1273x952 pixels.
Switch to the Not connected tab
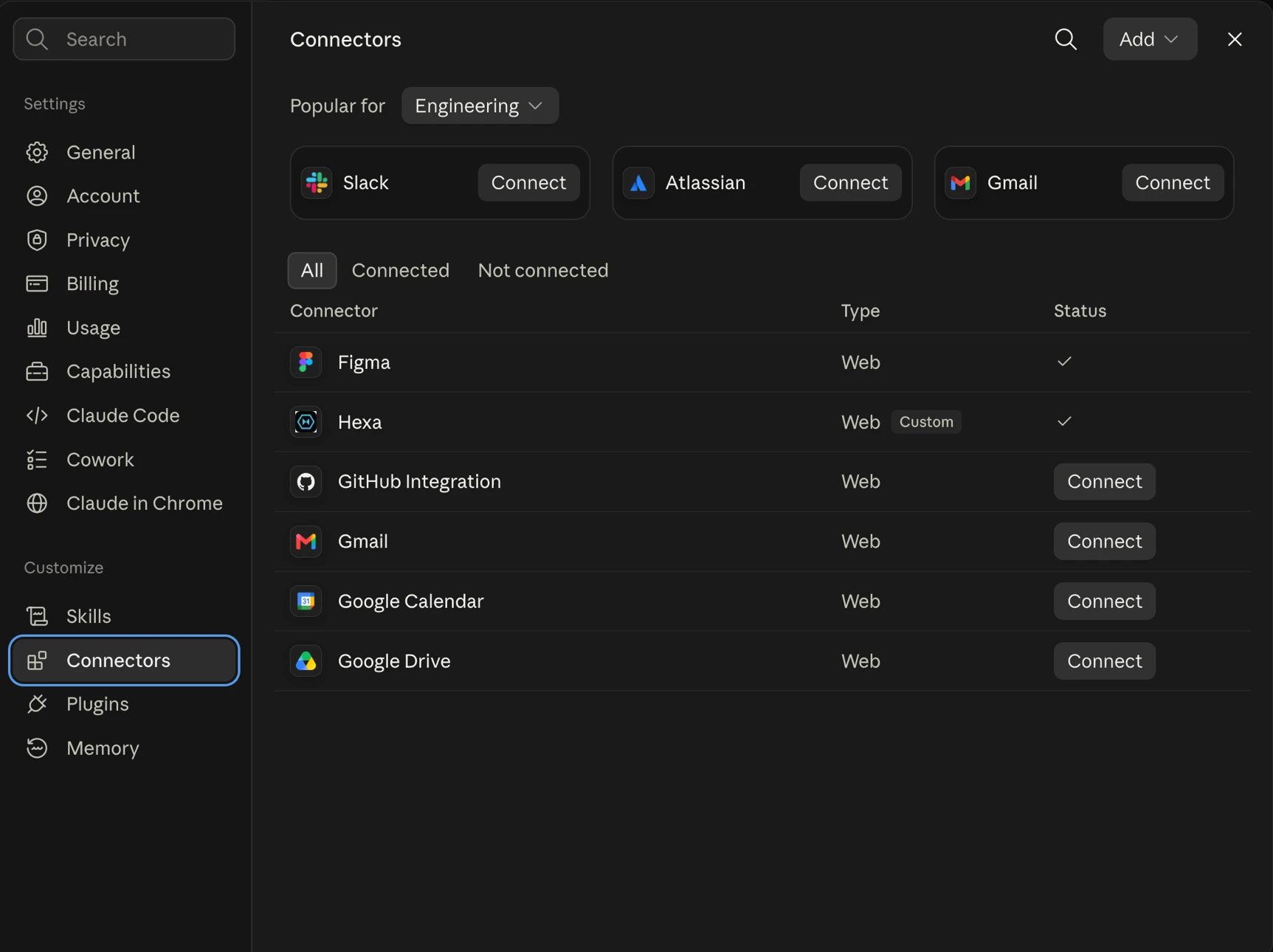(543, 270)
